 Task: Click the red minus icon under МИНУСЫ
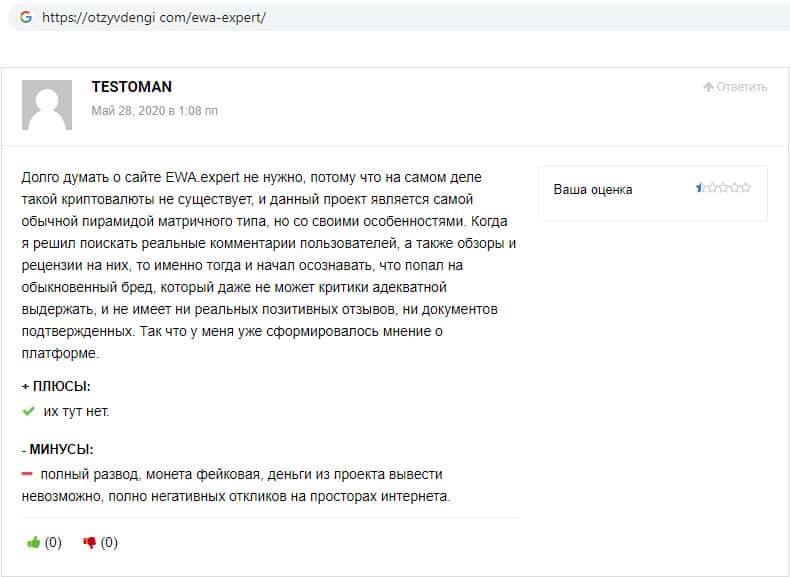pyautogui.click(x=28, y=473)
